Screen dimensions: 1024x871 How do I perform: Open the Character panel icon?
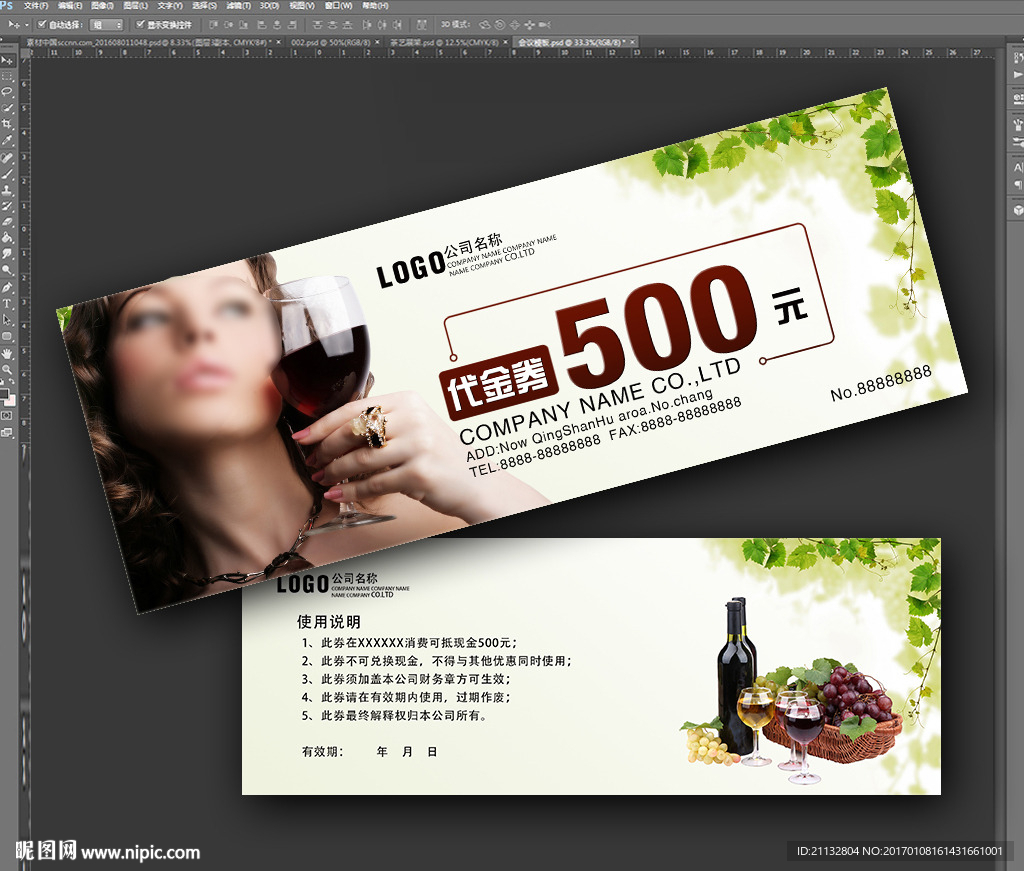click(x=1017, y=168)
